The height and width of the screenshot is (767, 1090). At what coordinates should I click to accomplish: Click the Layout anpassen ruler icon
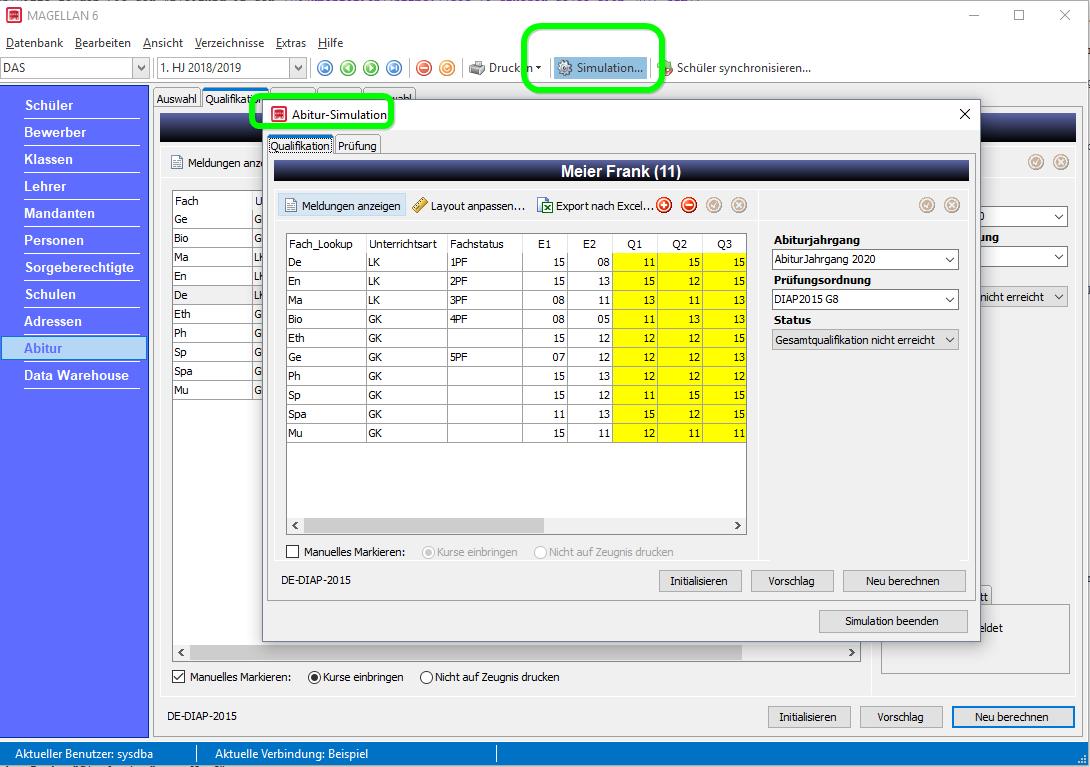tap(419, 205)
